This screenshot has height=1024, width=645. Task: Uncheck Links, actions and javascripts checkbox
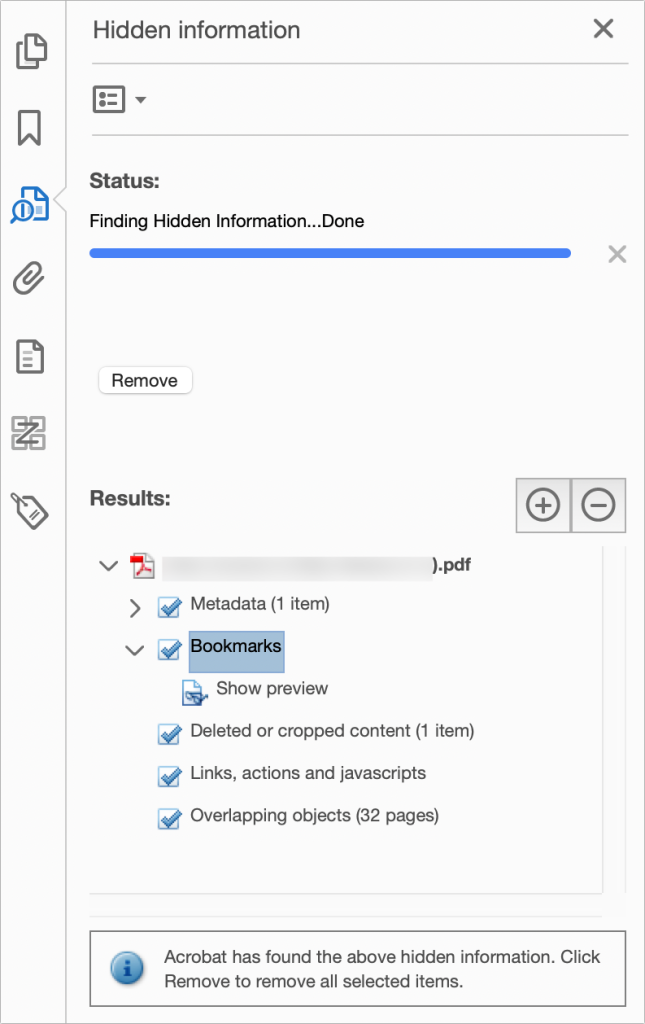click(x=170, y=776)
